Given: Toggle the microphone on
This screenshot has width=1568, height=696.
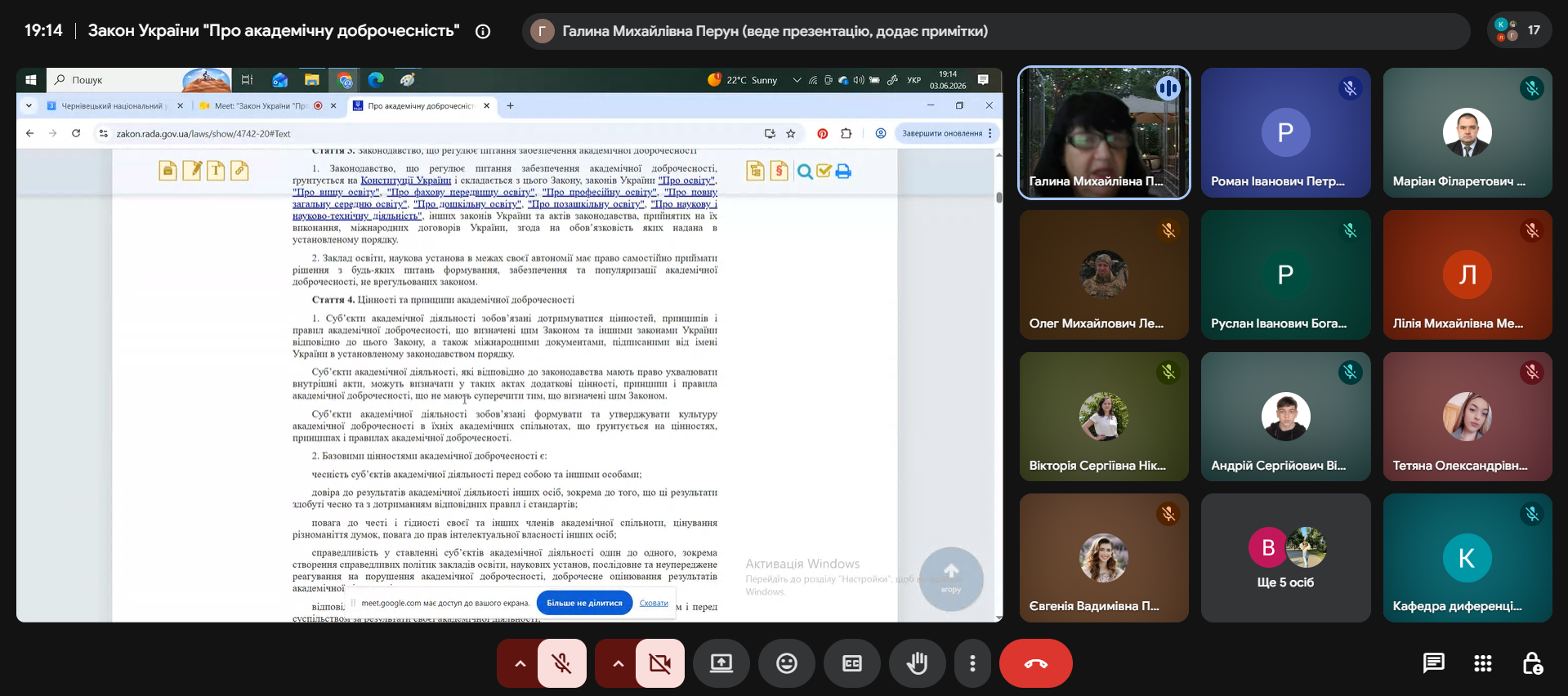Looking at the screenshot, I should [562, 663].
